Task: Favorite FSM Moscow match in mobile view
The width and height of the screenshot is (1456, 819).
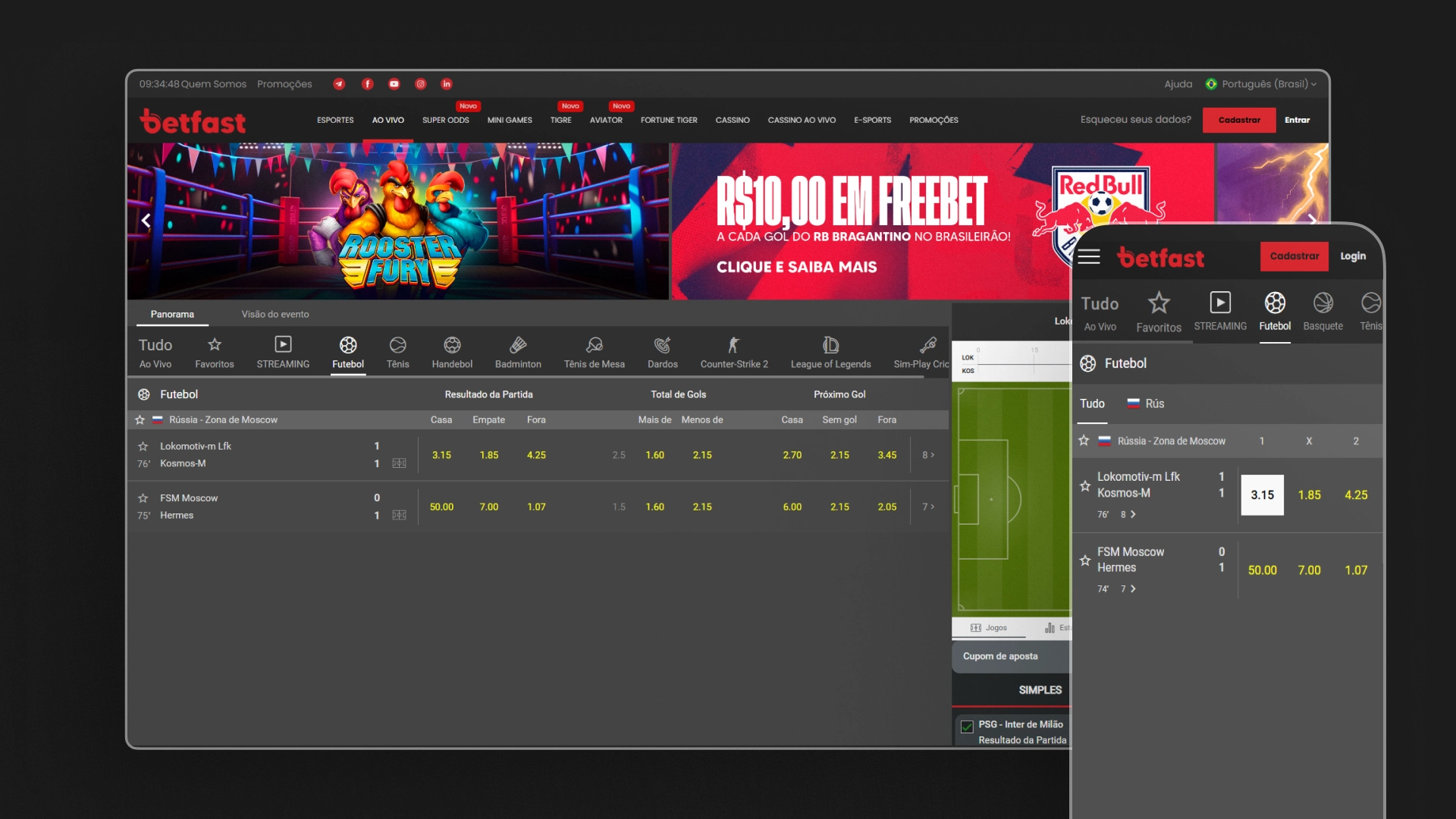Action: pyautogui.click(x=1085, y=560)
